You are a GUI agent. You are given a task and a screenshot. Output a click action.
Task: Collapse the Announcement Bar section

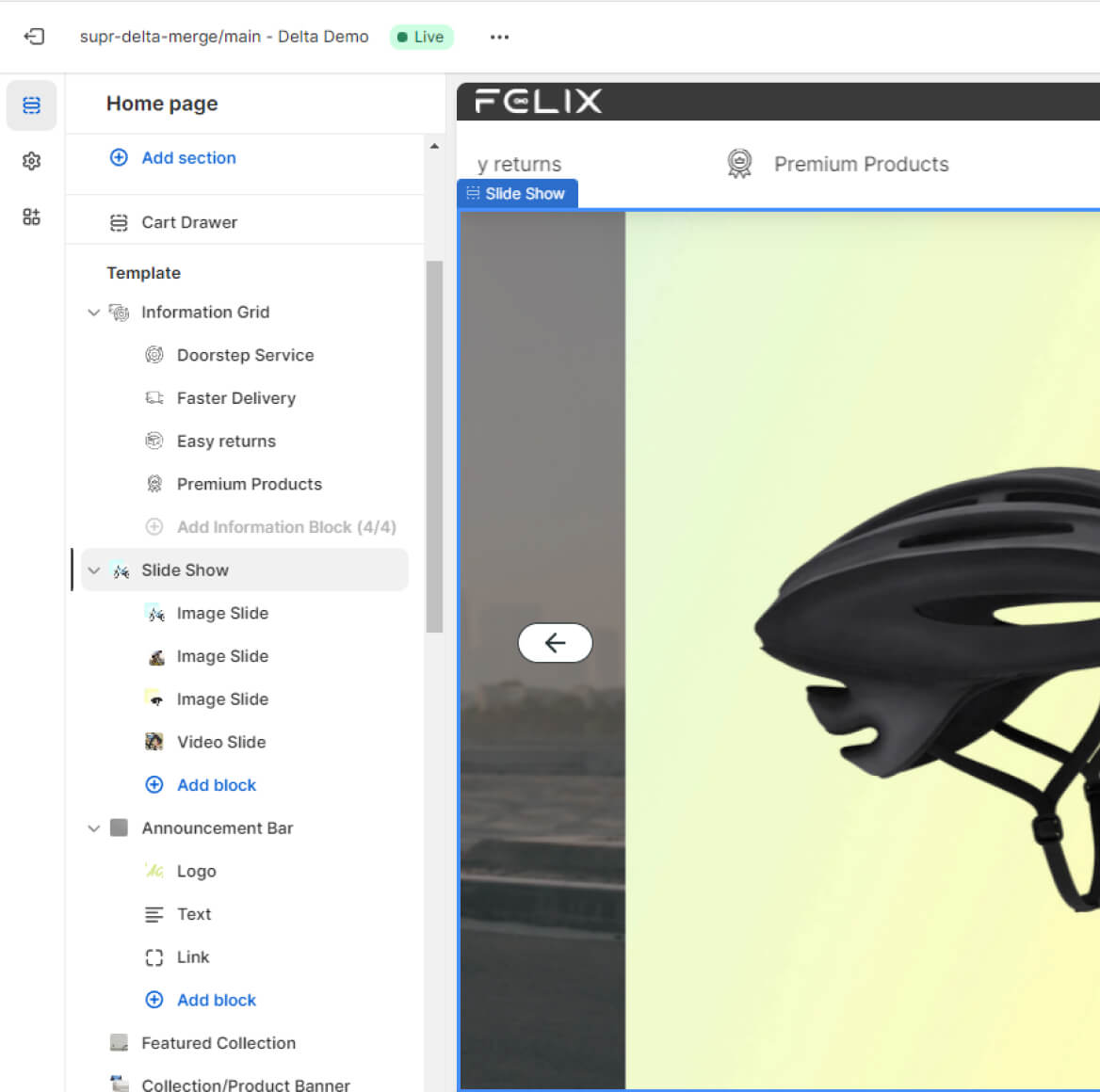pos(93,828)
